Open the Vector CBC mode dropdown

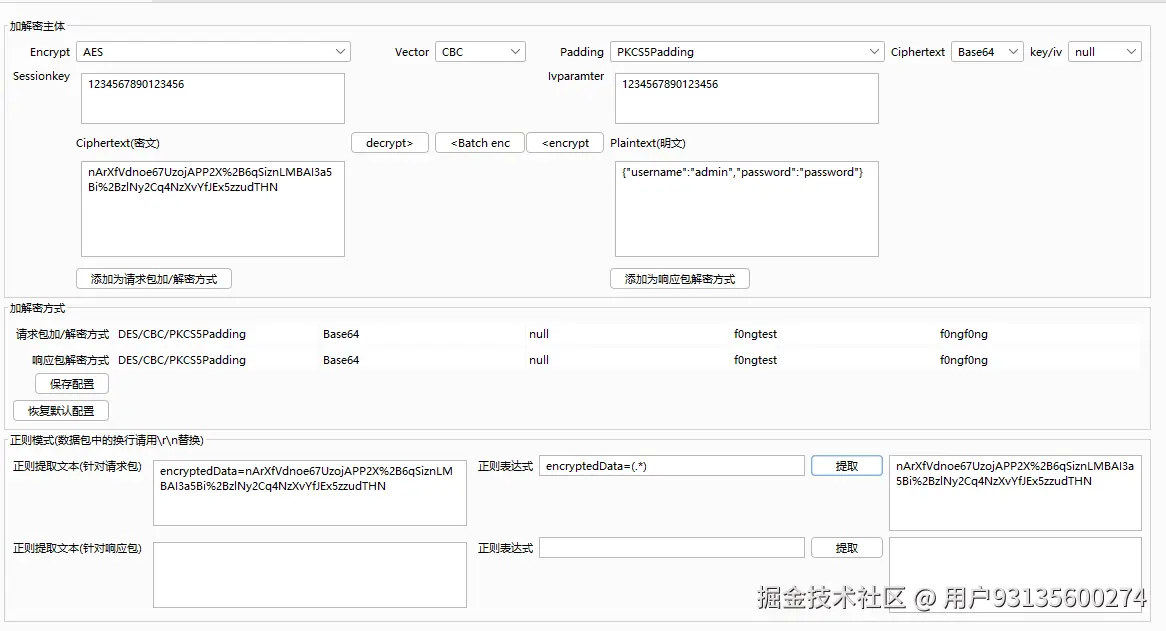coord(480,51)
